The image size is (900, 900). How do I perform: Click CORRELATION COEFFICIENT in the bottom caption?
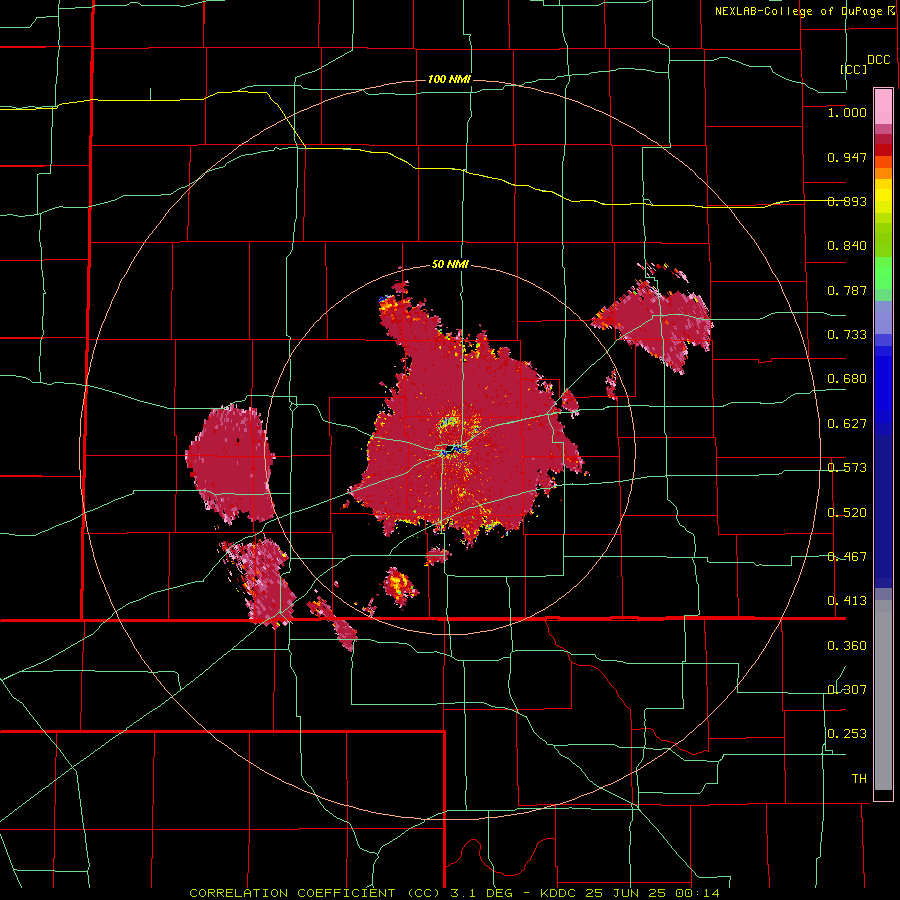292,893
